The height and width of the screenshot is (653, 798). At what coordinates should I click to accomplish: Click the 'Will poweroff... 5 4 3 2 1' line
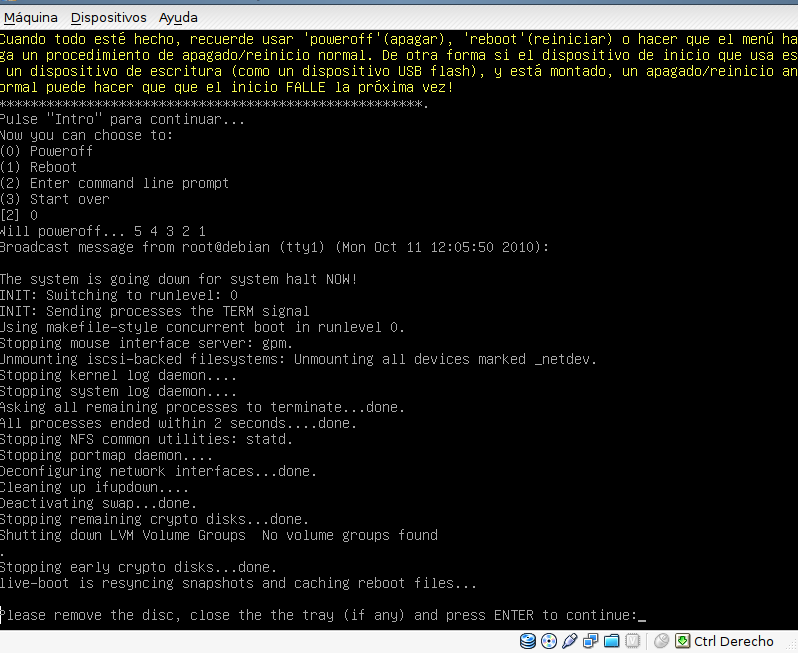click(x=103, y=231)
